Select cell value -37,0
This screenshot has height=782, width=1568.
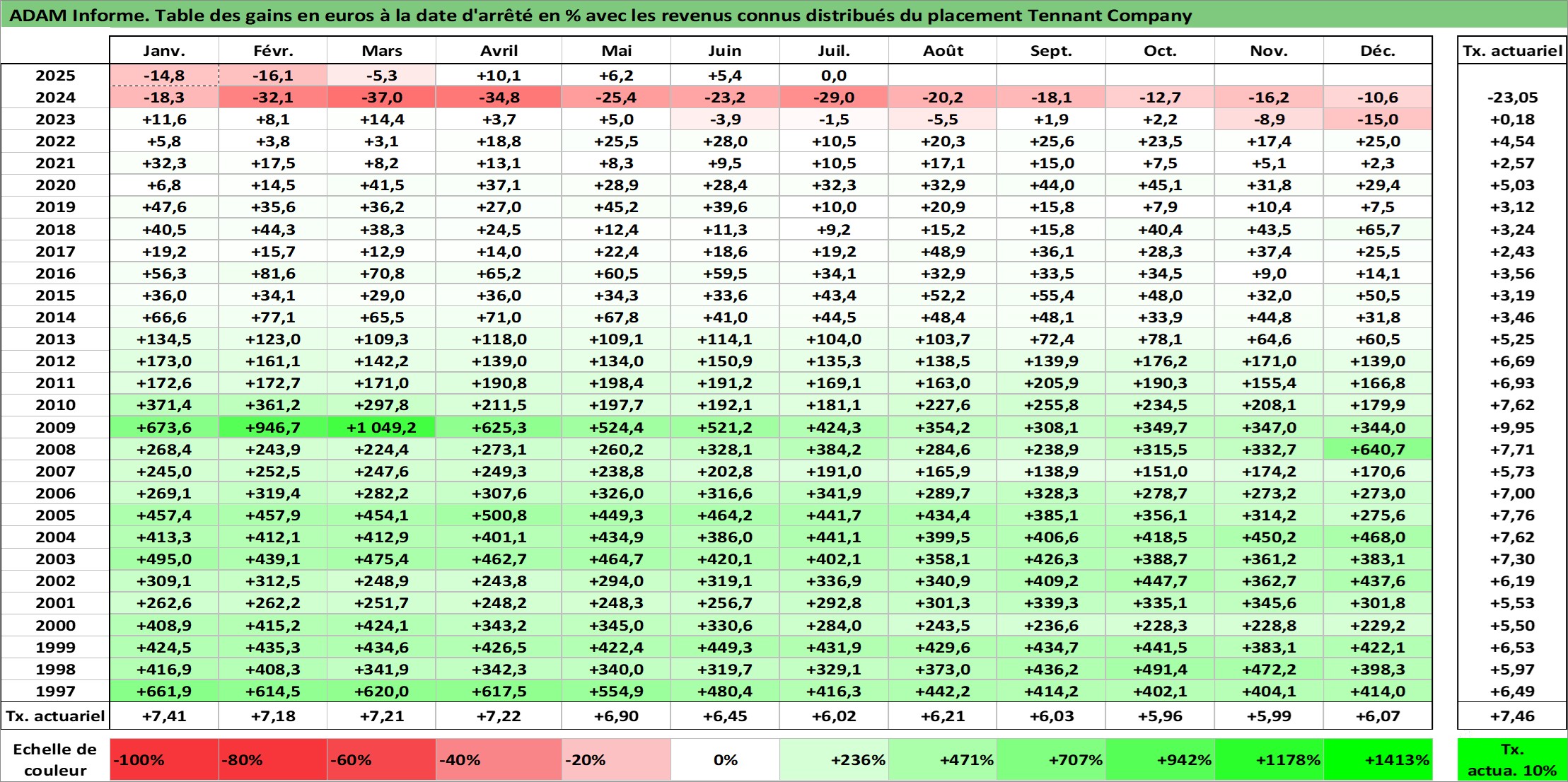click(x=382, y=98)
